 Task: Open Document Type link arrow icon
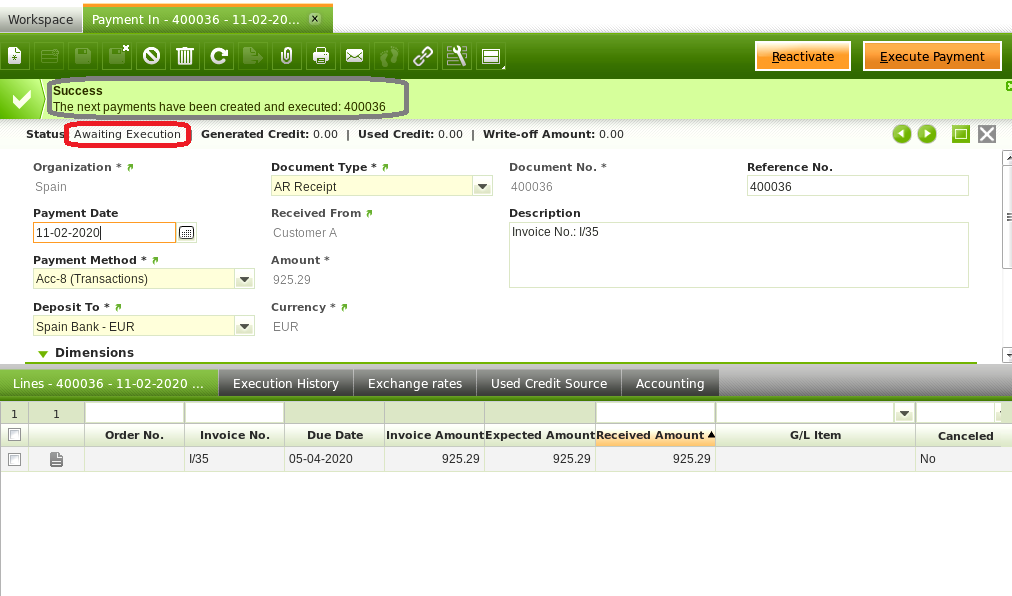(x=385, y=167)
